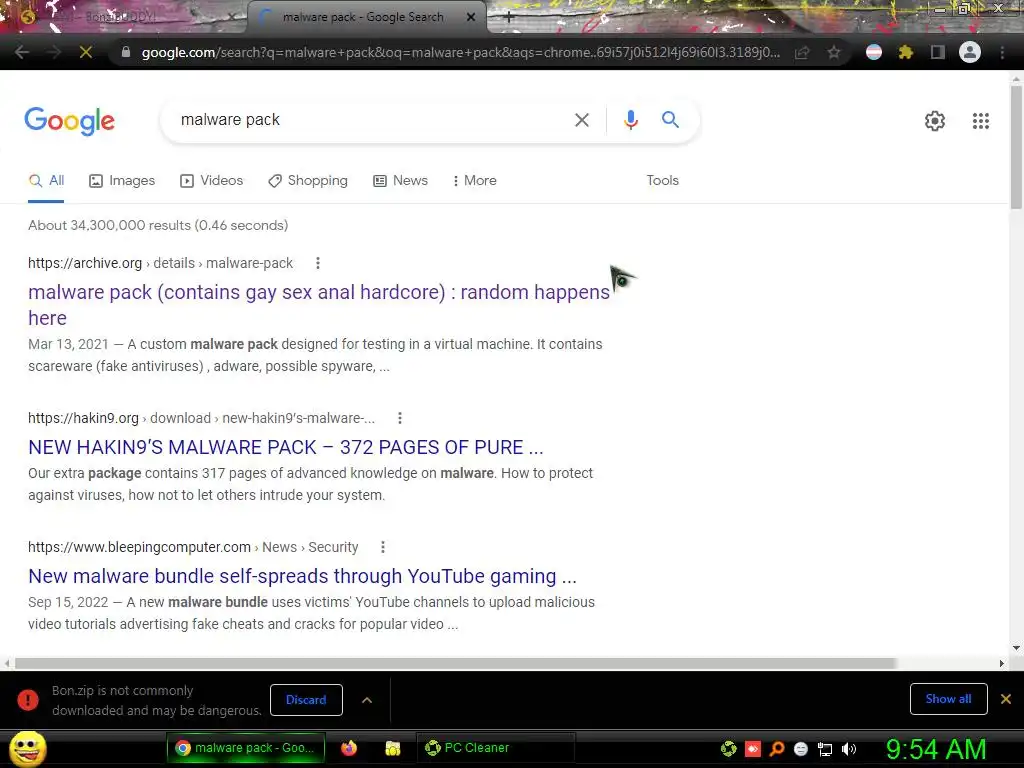
Task: Close the 'malware pack - Google Search' tab
Action: tap(471, 18)
